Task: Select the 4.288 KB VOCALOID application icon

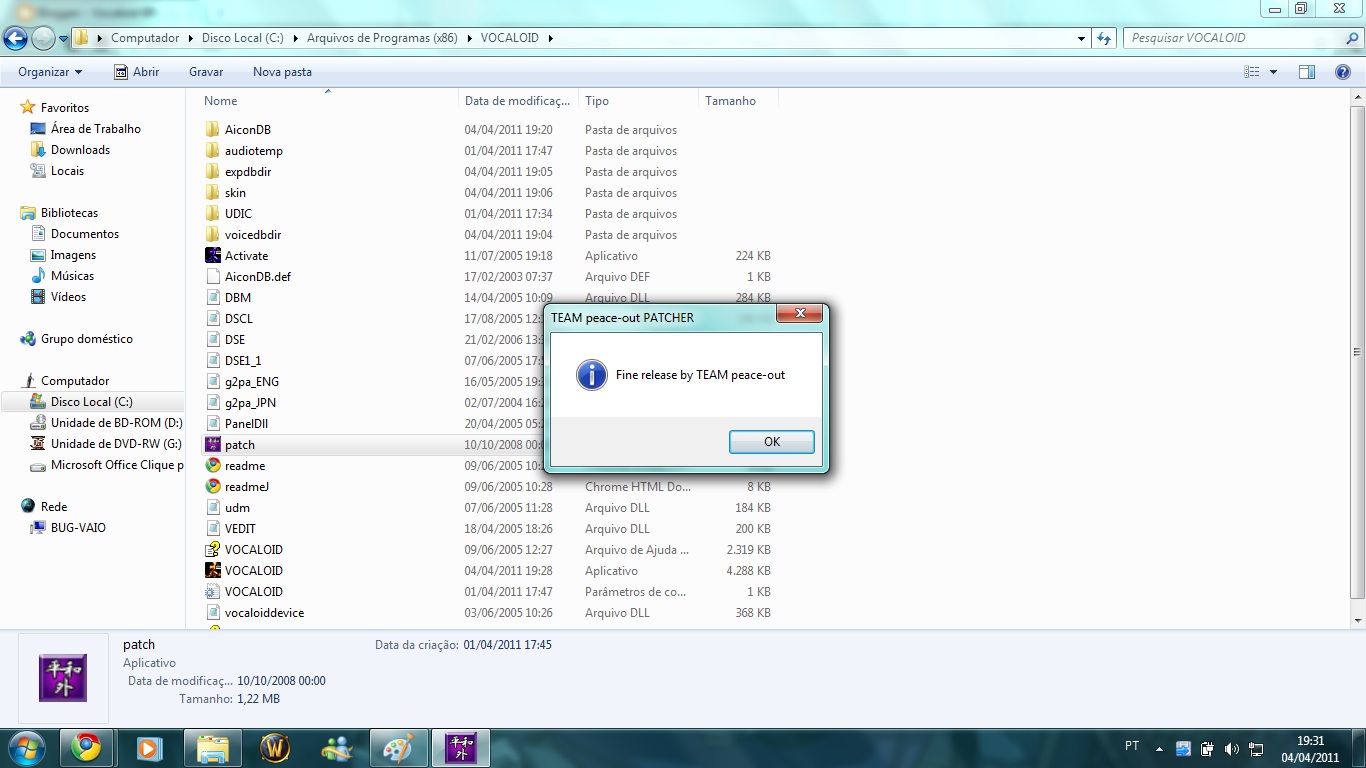Action: 212,571
